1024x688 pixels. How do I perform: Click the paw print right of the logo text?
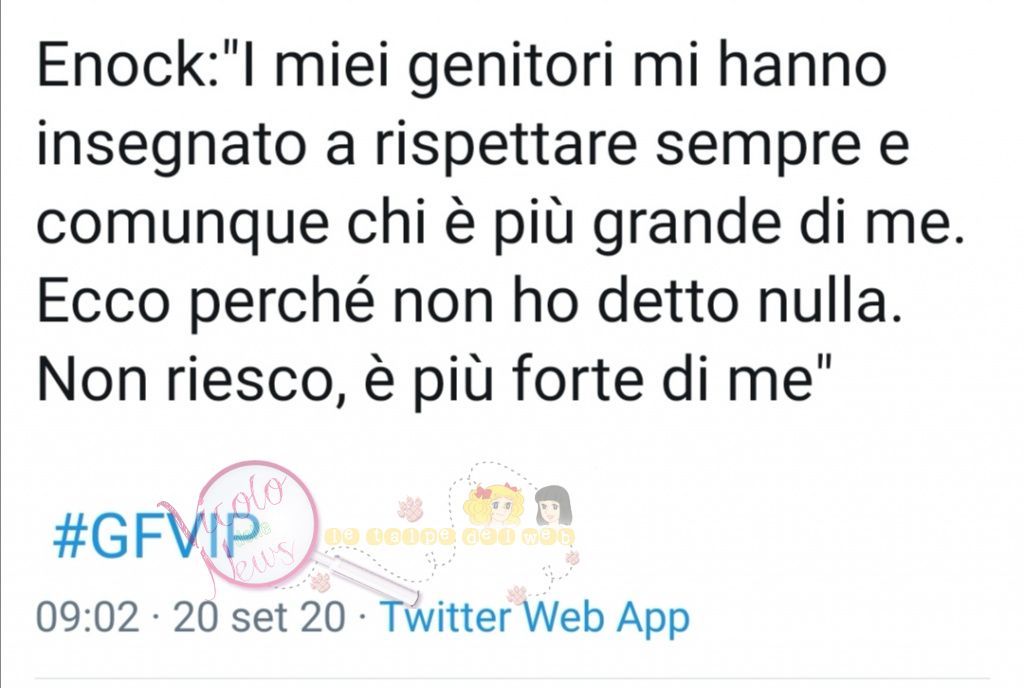[x=573, y=557]
